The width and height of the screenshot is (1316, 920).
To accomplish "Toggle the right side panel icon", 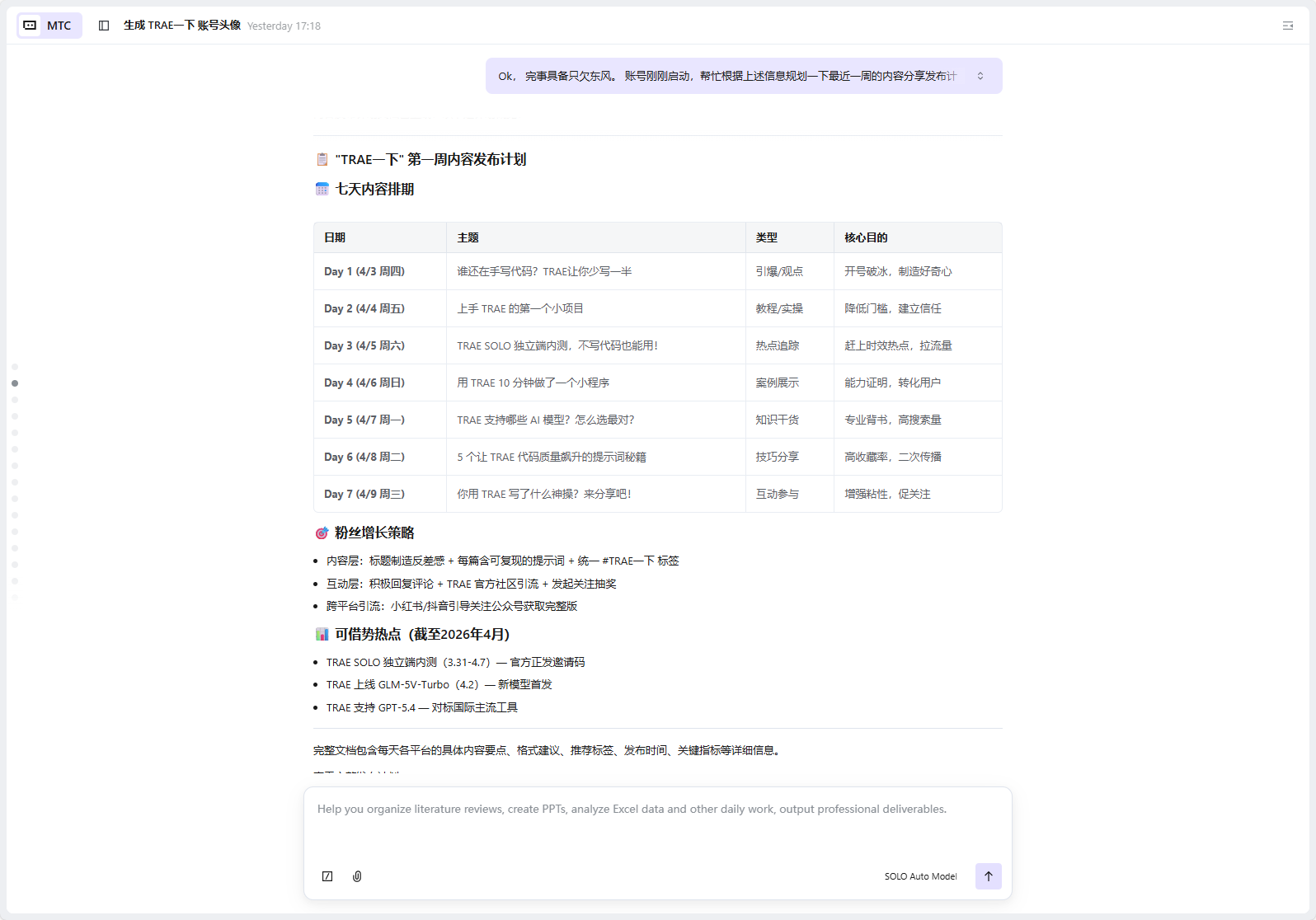I will pos(1287,26).
